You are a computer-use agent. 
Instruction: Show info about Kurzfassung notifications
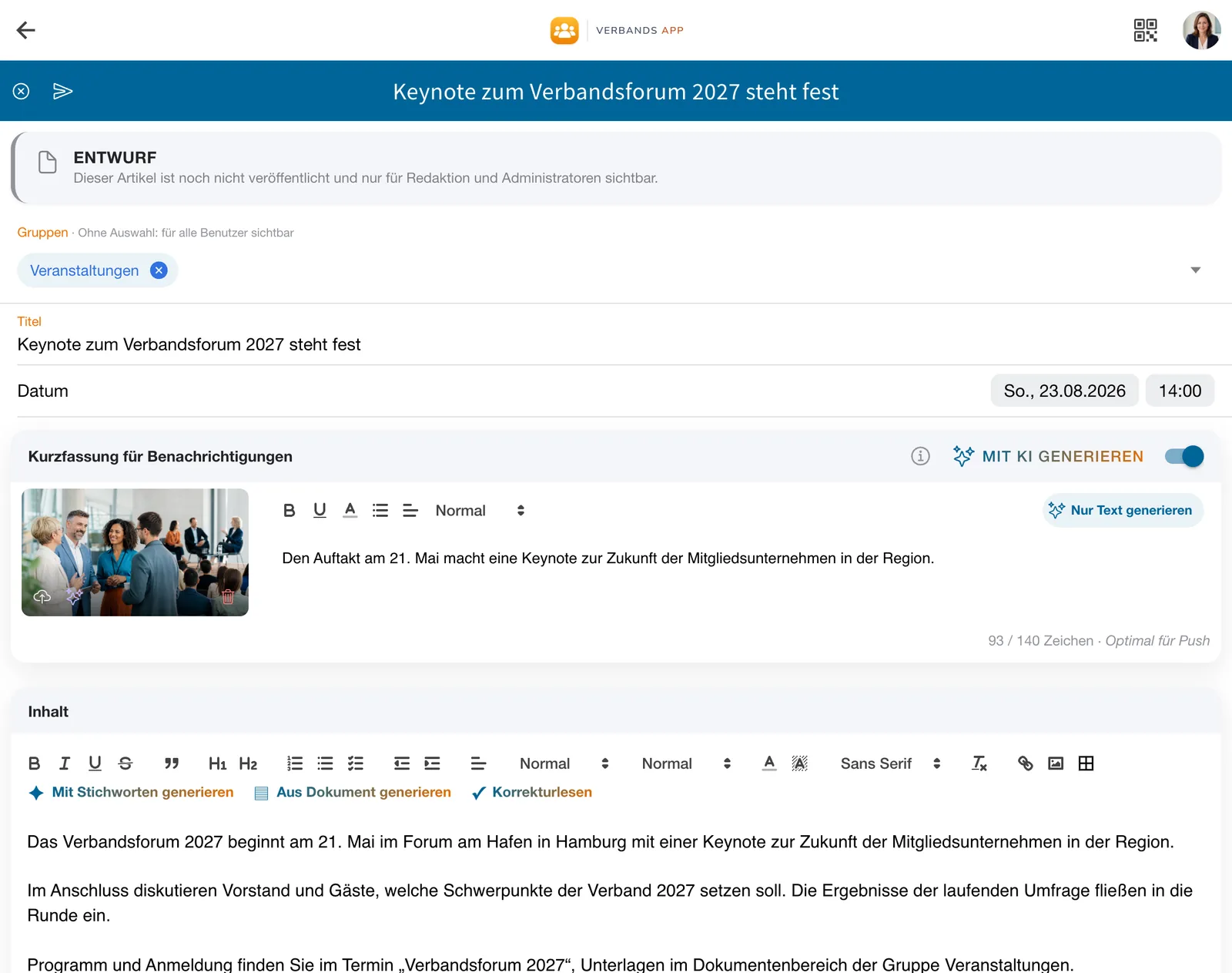pyautogui.click(x=920, y=456)
